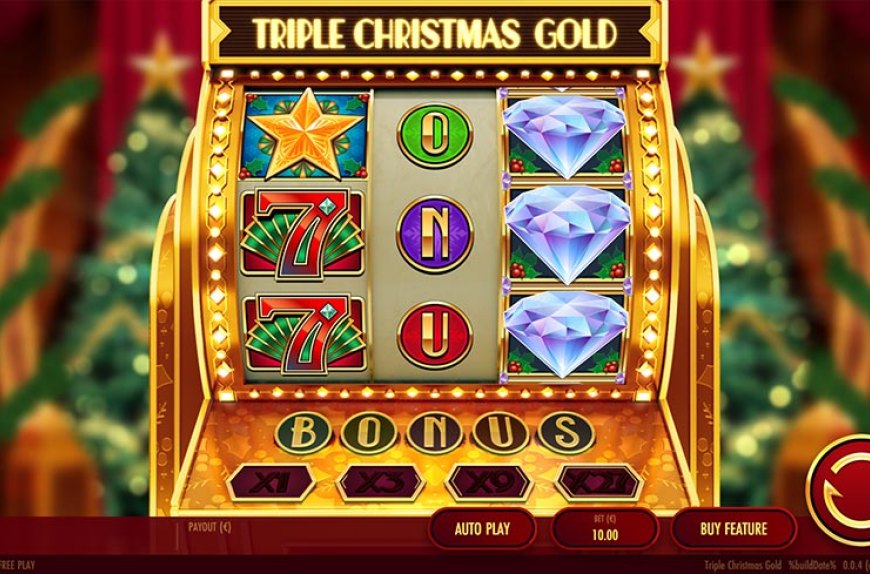Click the top diamond symbol on reel three
The image size is (870, 574).
pyautogui.click(x=564, y=135)
